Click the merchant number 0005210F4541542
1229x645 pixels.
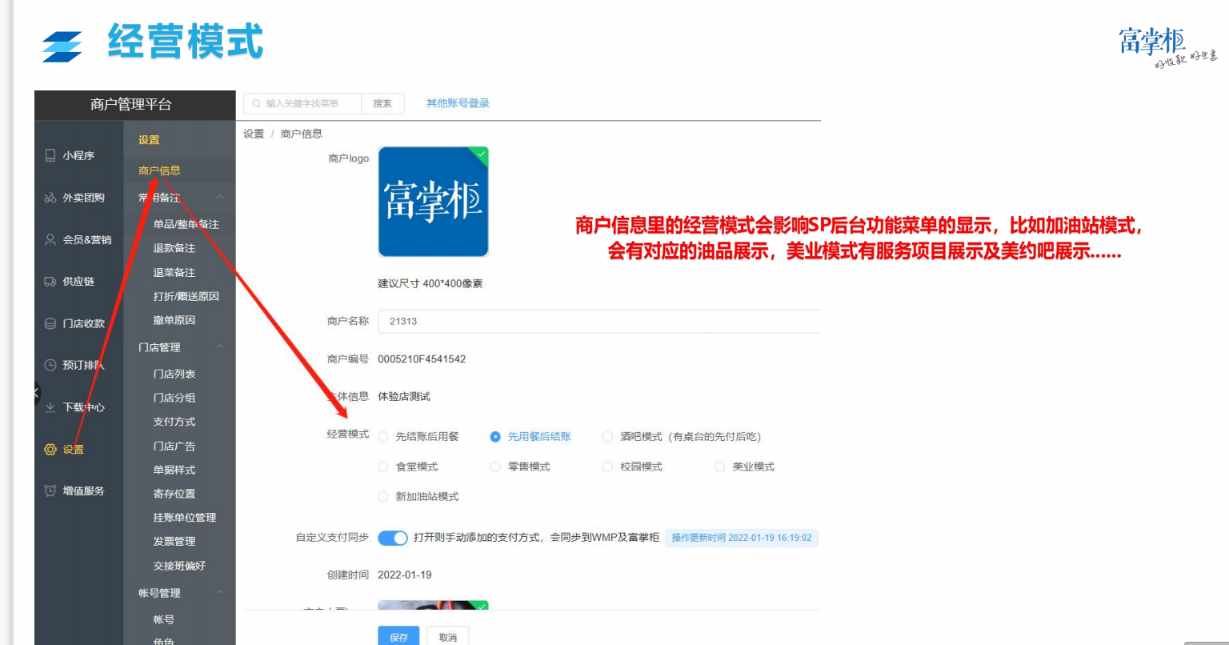422,359
